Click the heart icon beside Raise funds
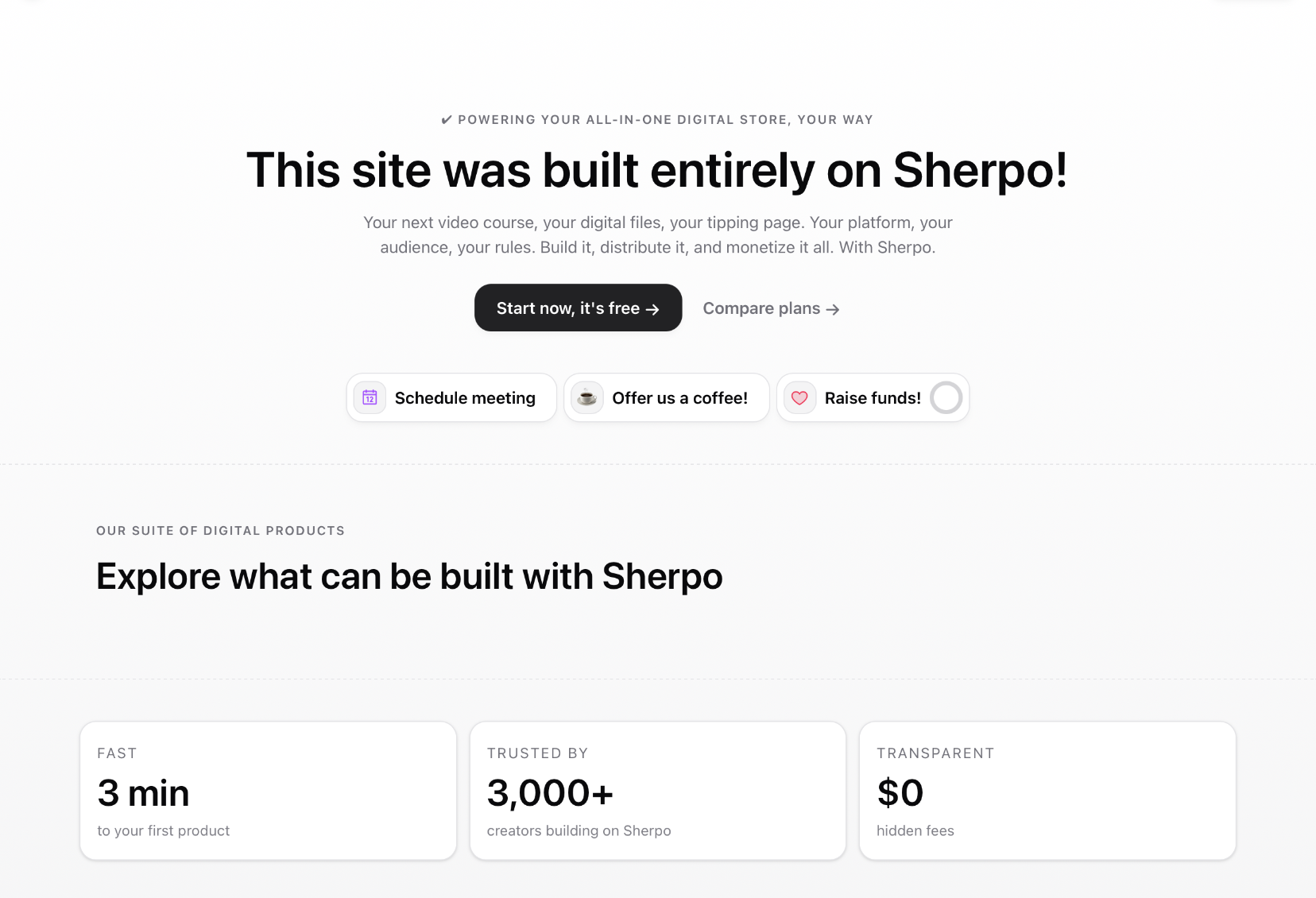Screen dimensions: 1316x898 tap(799, 397)
